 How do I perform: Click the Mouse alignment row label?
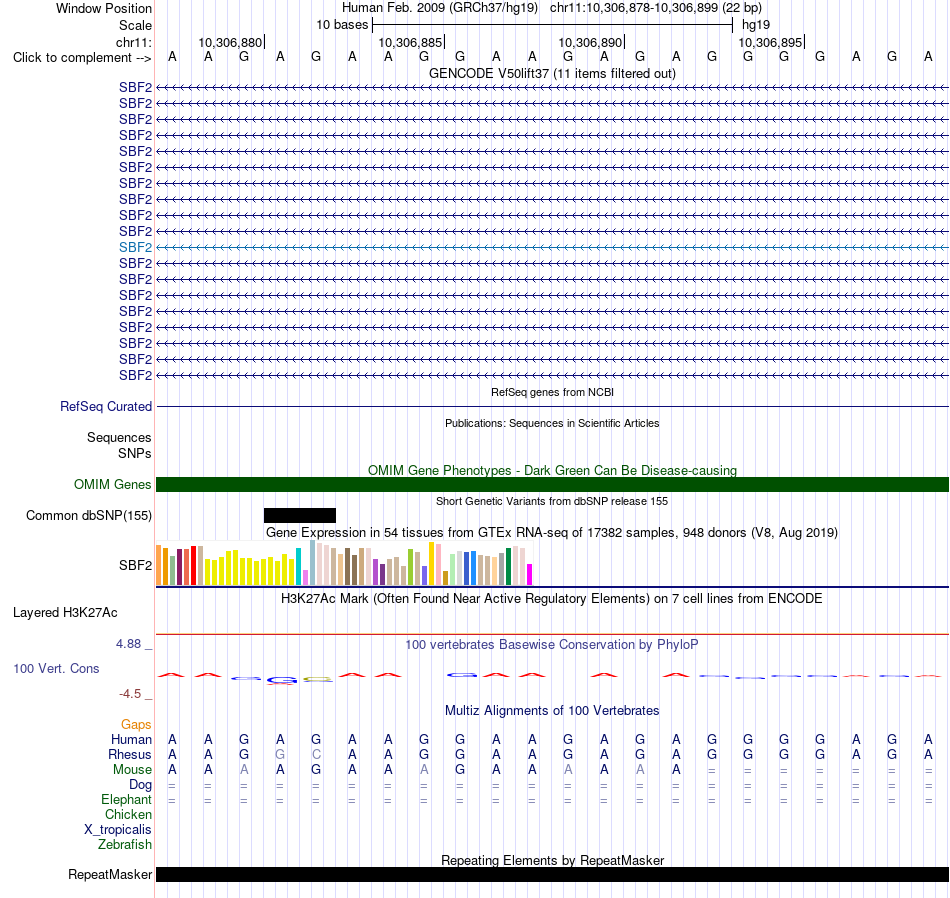click(132, 770)
